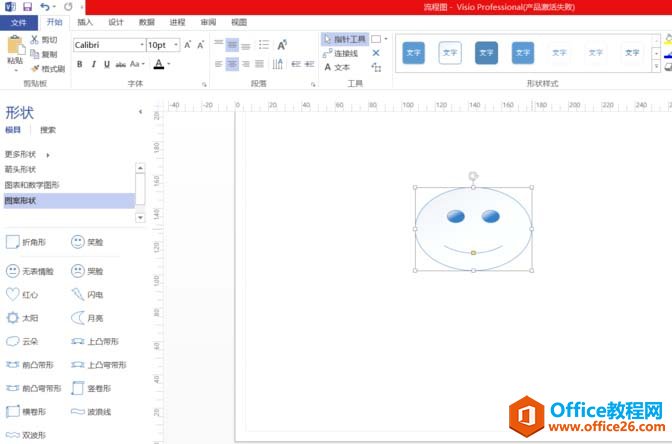This screenshot has height=444, width=672.
Task: Toggle the bullet list icon
Action: (x=264, y=45)
